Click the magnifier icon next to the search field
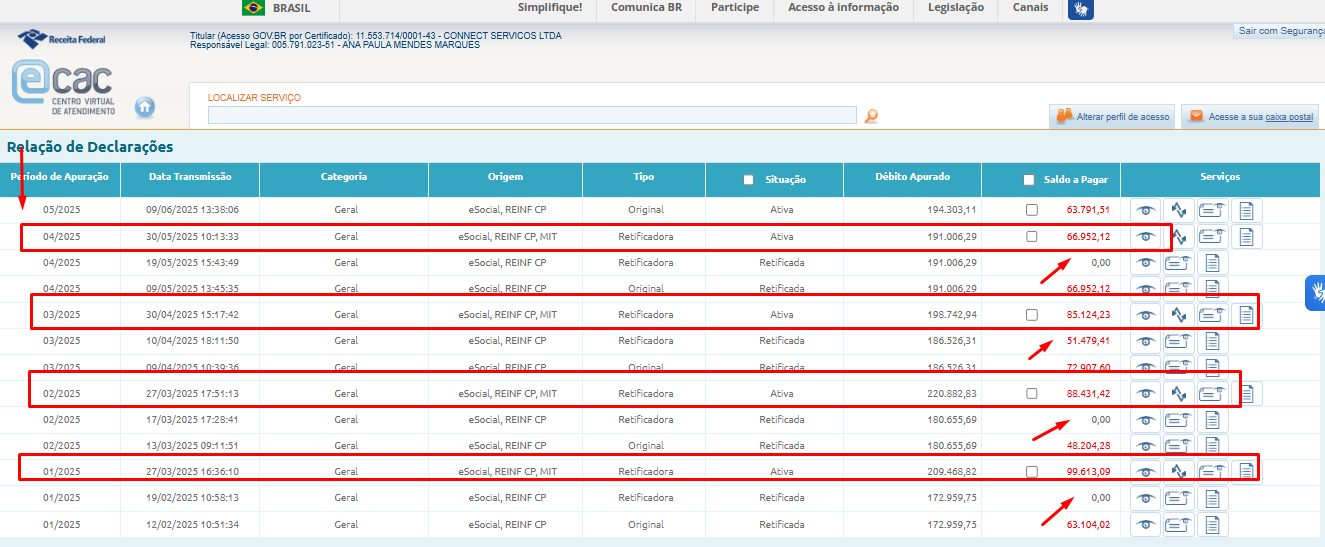Viewport: 1325px width, 547px height. tap(871, 116)
